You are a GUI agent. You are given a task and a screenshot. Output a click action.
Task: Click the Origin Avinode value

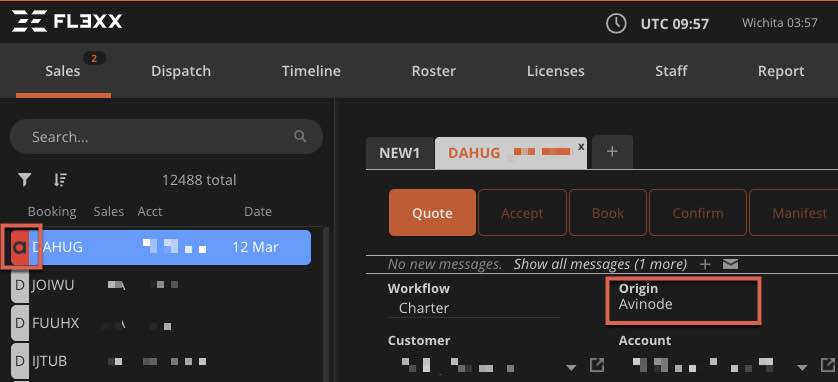coord(646,305)
